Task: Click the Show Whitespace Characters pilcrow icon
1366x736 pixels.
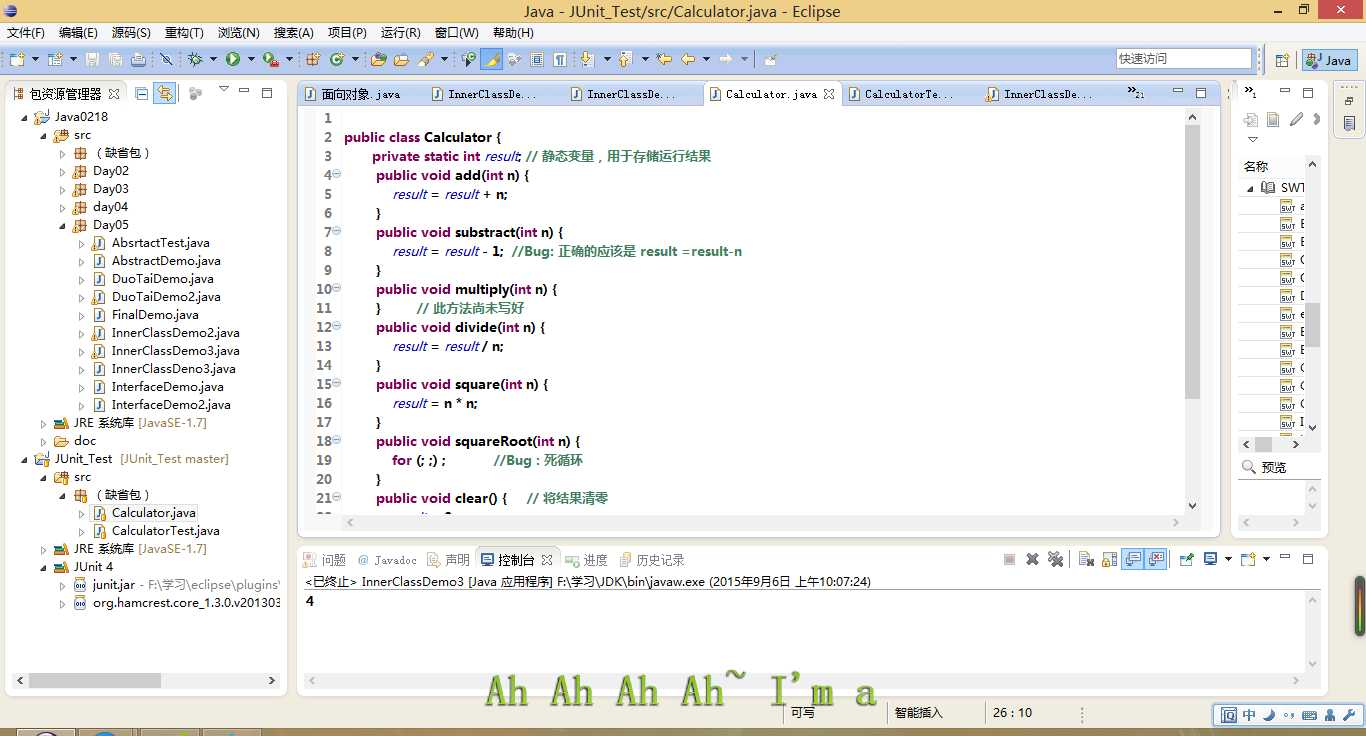Action: point(560,60)
